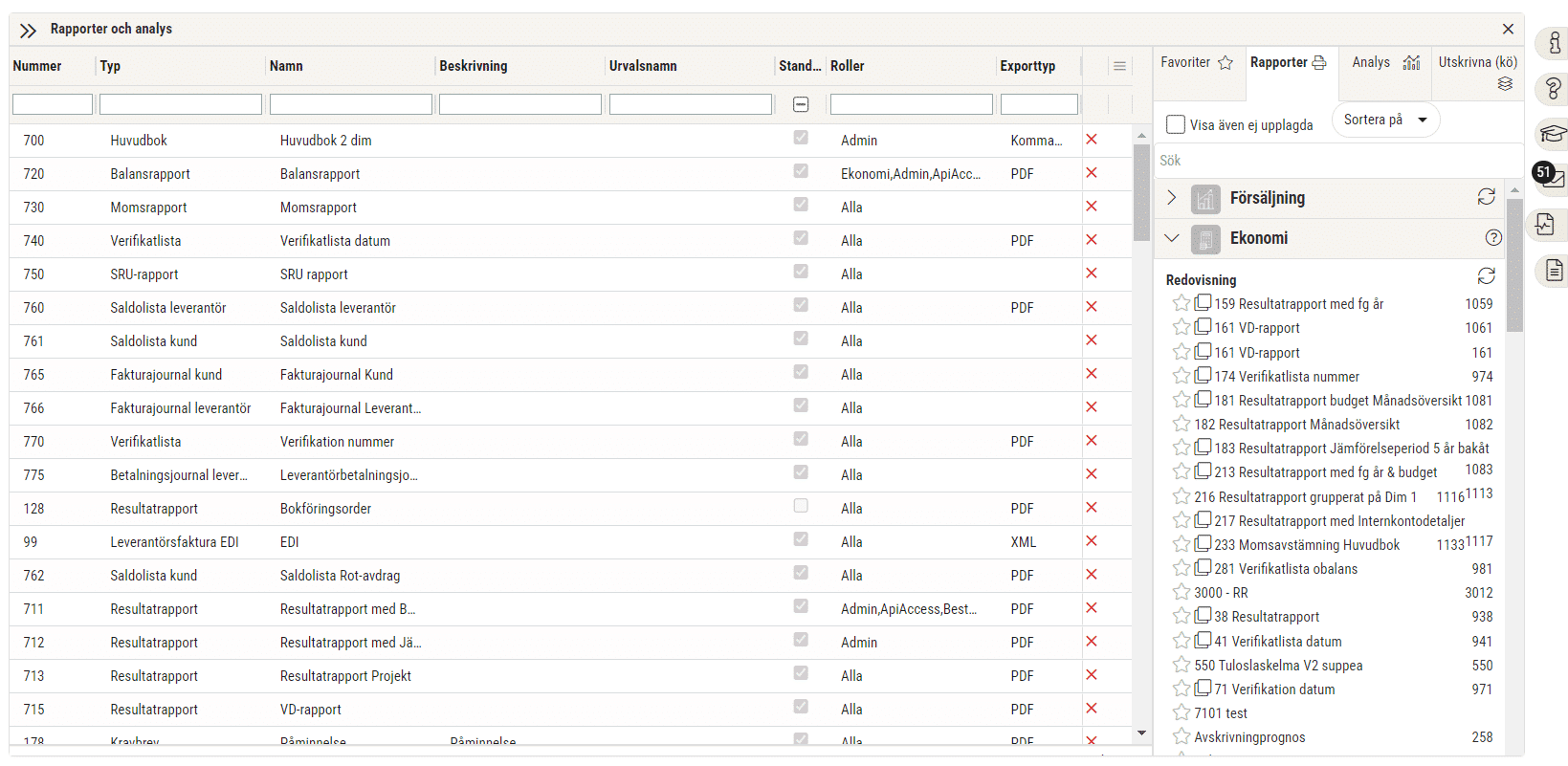Close the Rapporter och analys panel
The width and height of the screenshot is (1568, 766).
tap(1508, 29)
